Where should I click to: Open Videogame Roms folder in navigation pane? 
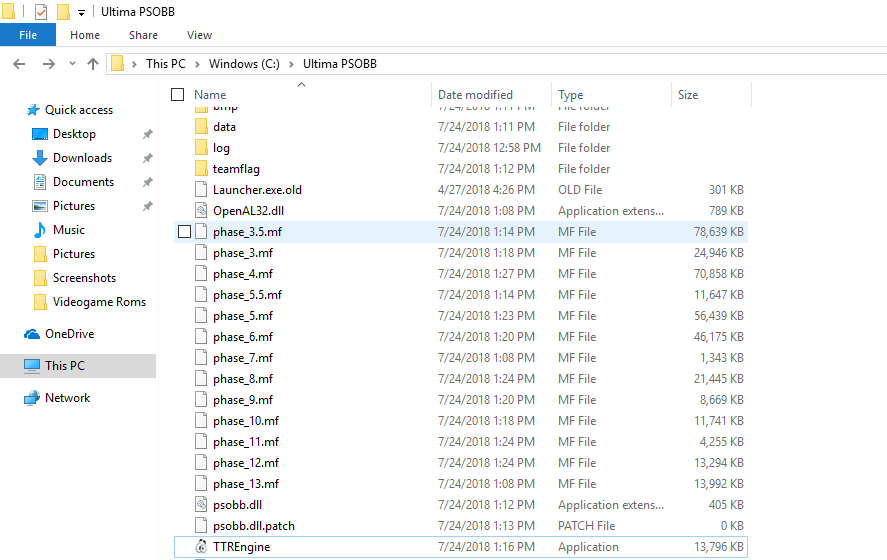[99, 301]
